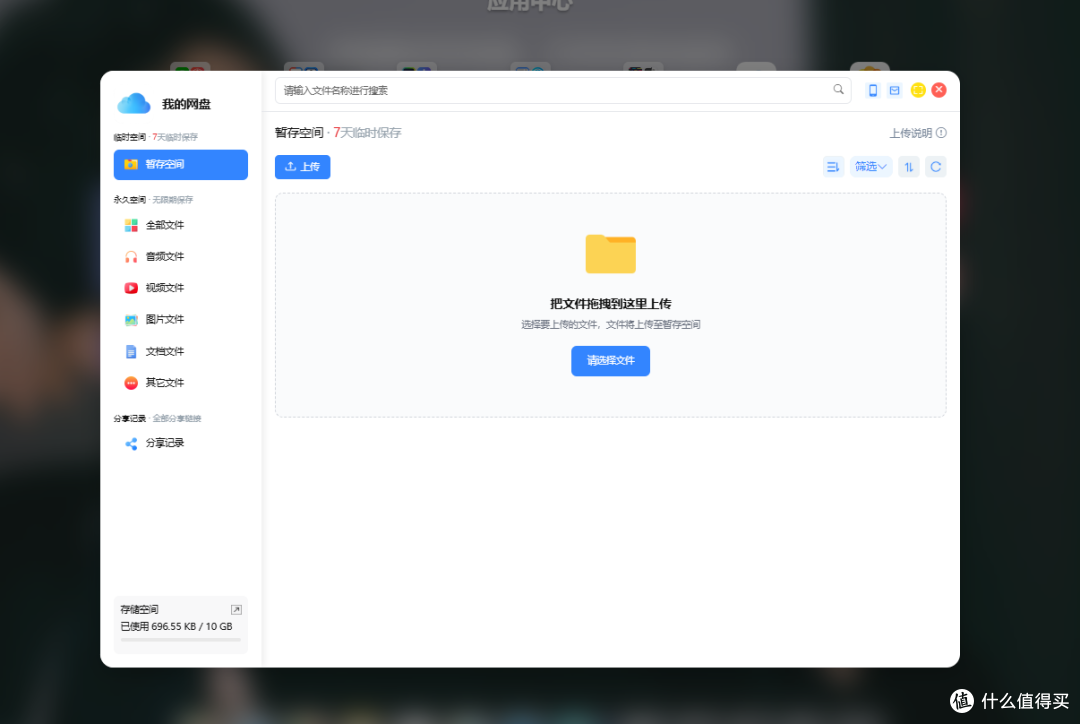Click the yellow folder icon in drop area
This screenshot has width=1080, height=724.
click(610, 254)
